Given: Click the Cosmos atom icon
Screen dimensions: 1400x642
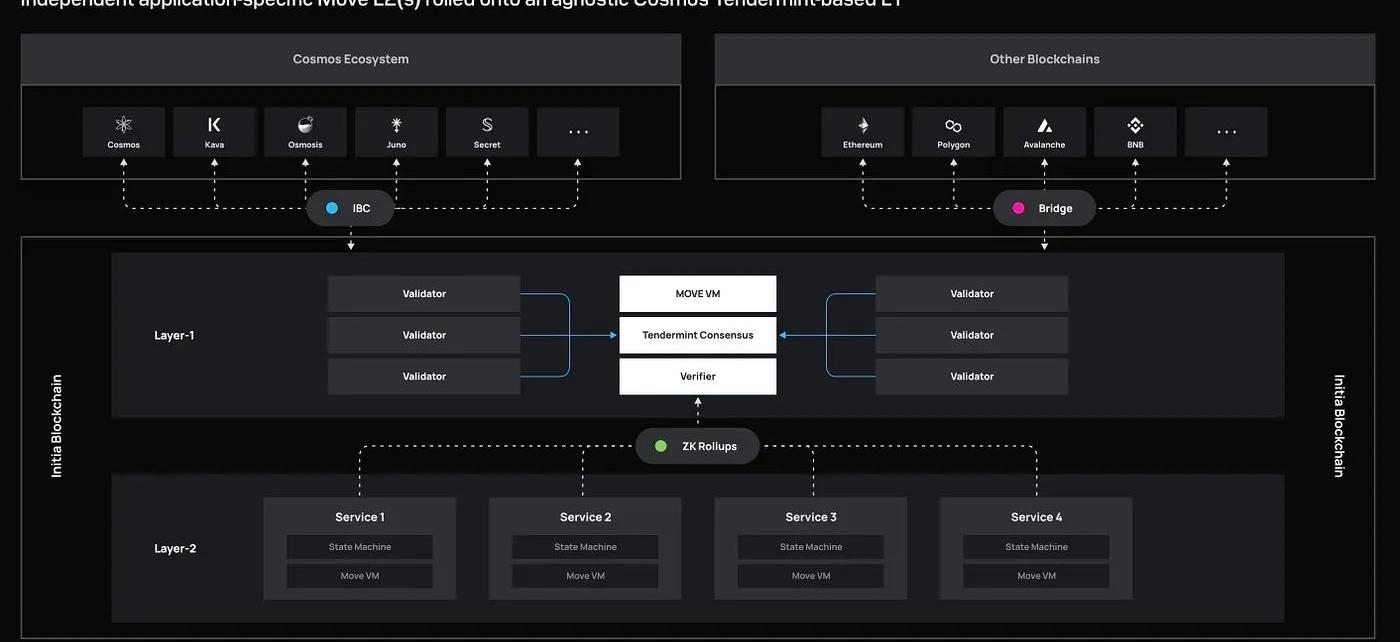Looking at the screenshot, I should [x=124, y=125].
